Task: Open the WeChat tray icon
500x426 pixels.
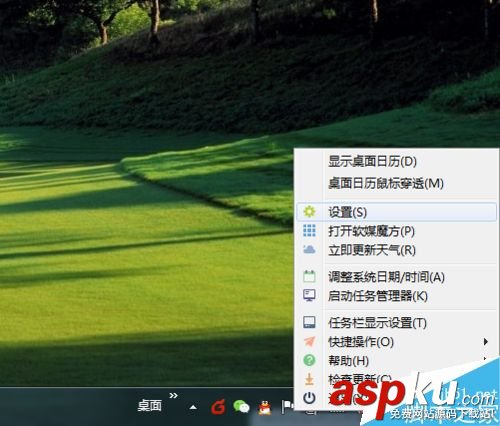Action: tap(241, 407)
